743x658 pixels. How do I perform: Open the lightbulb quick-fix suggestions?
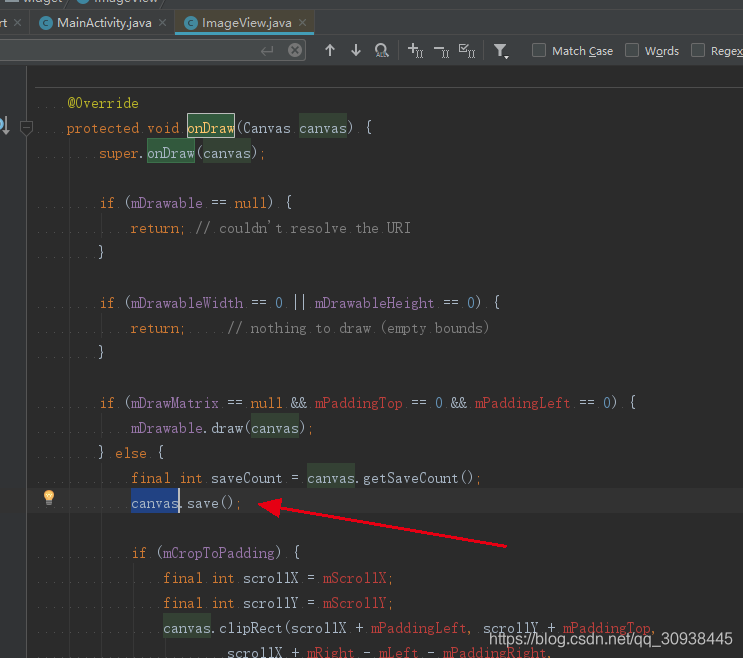click(x=49, y=497)
